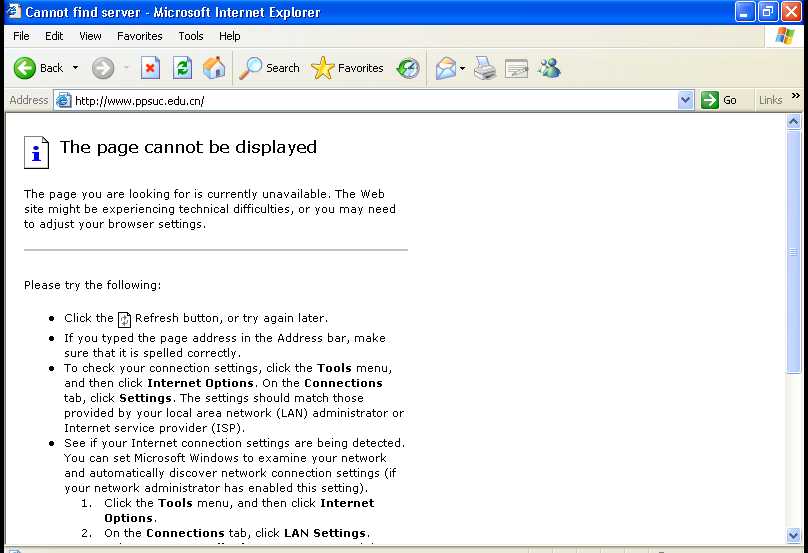Open the File menu
The image size is (808, 553).
pyautogui.click(x=21, y=36)
